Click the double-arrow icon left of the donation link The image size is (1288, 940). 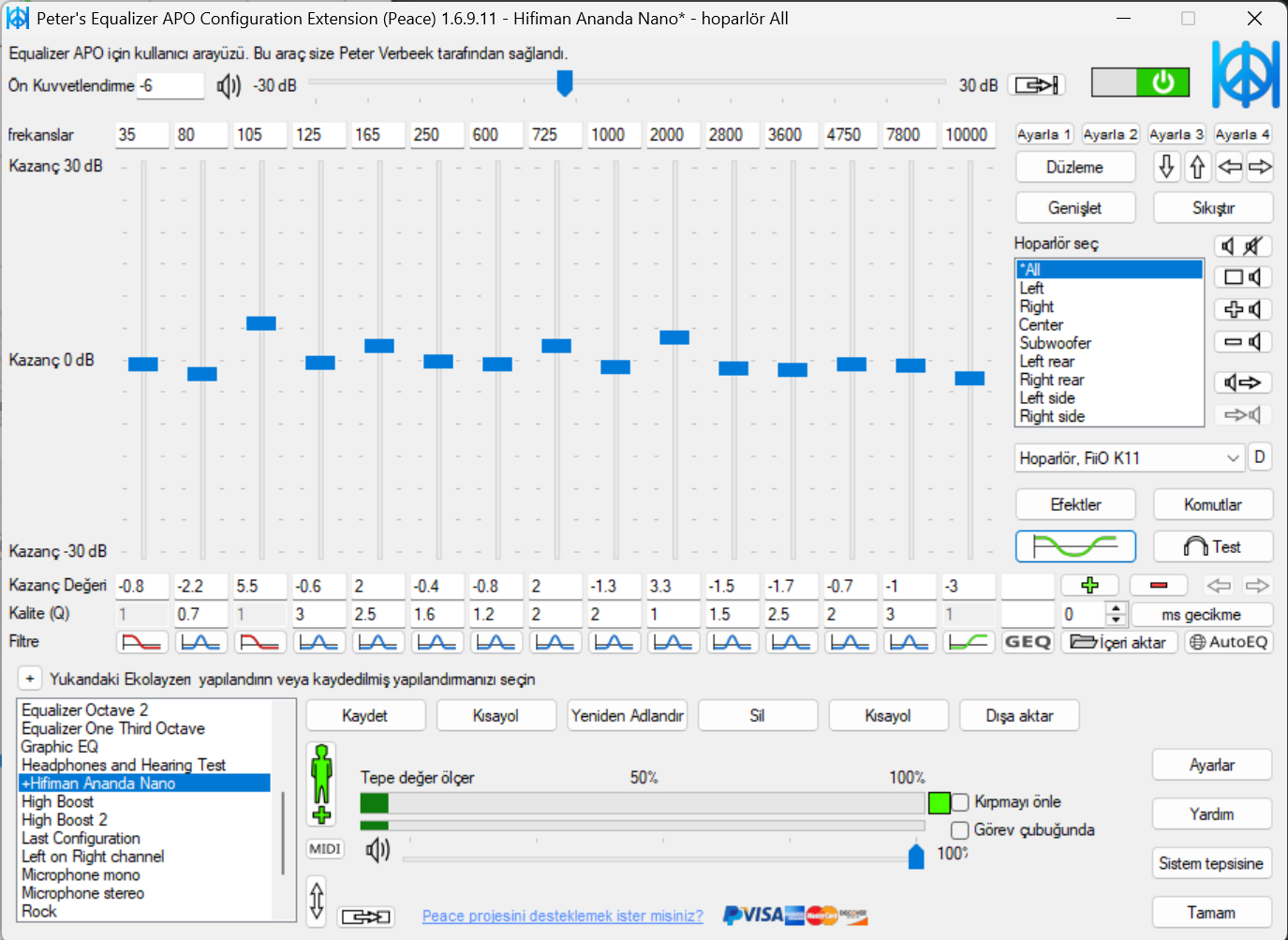[x=365, y=917]
